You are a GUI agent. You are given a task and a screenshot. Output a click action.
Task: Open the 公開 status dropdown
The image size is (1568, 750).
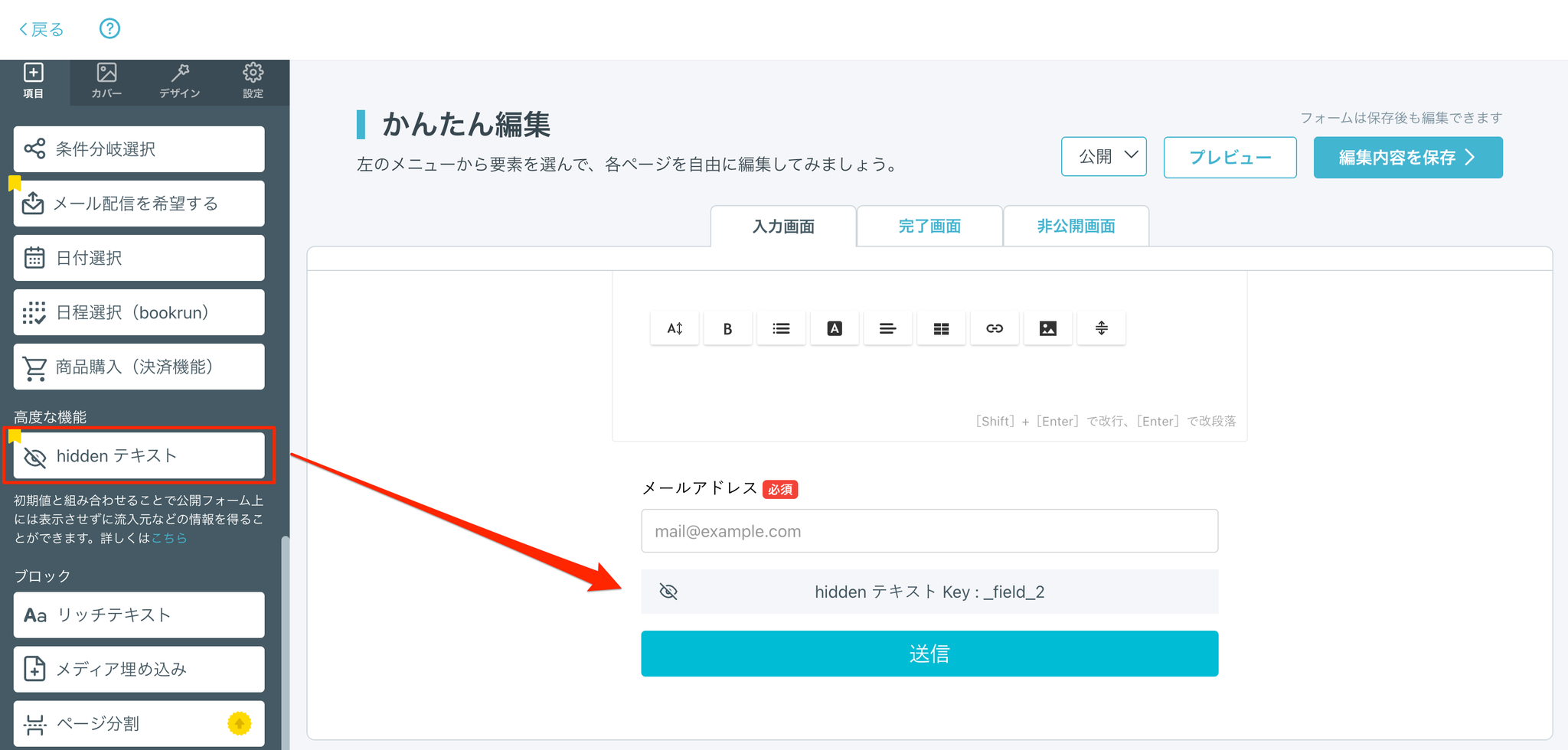pos(1103,157)
